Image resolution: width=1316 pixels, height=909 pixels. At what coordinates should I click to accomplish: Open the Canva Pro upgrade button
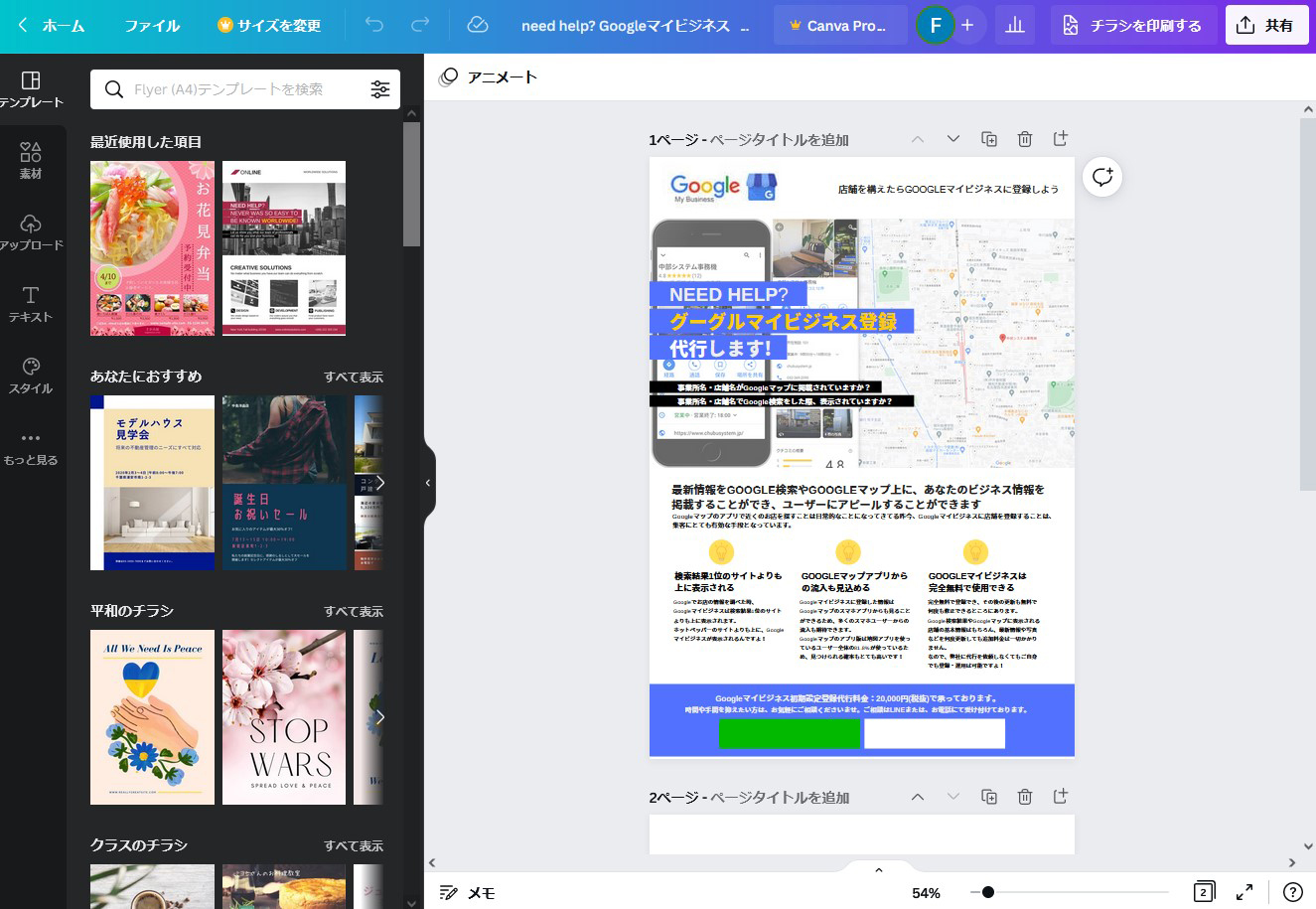840,26
